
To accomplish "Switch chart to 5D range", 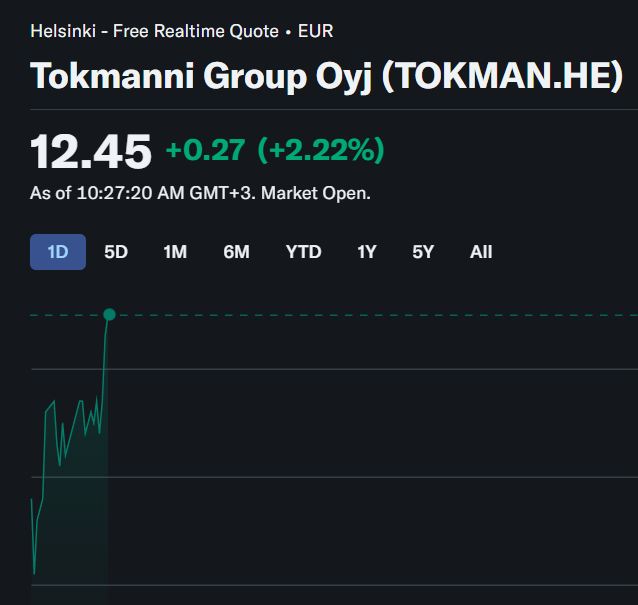I will coord(116,252).
